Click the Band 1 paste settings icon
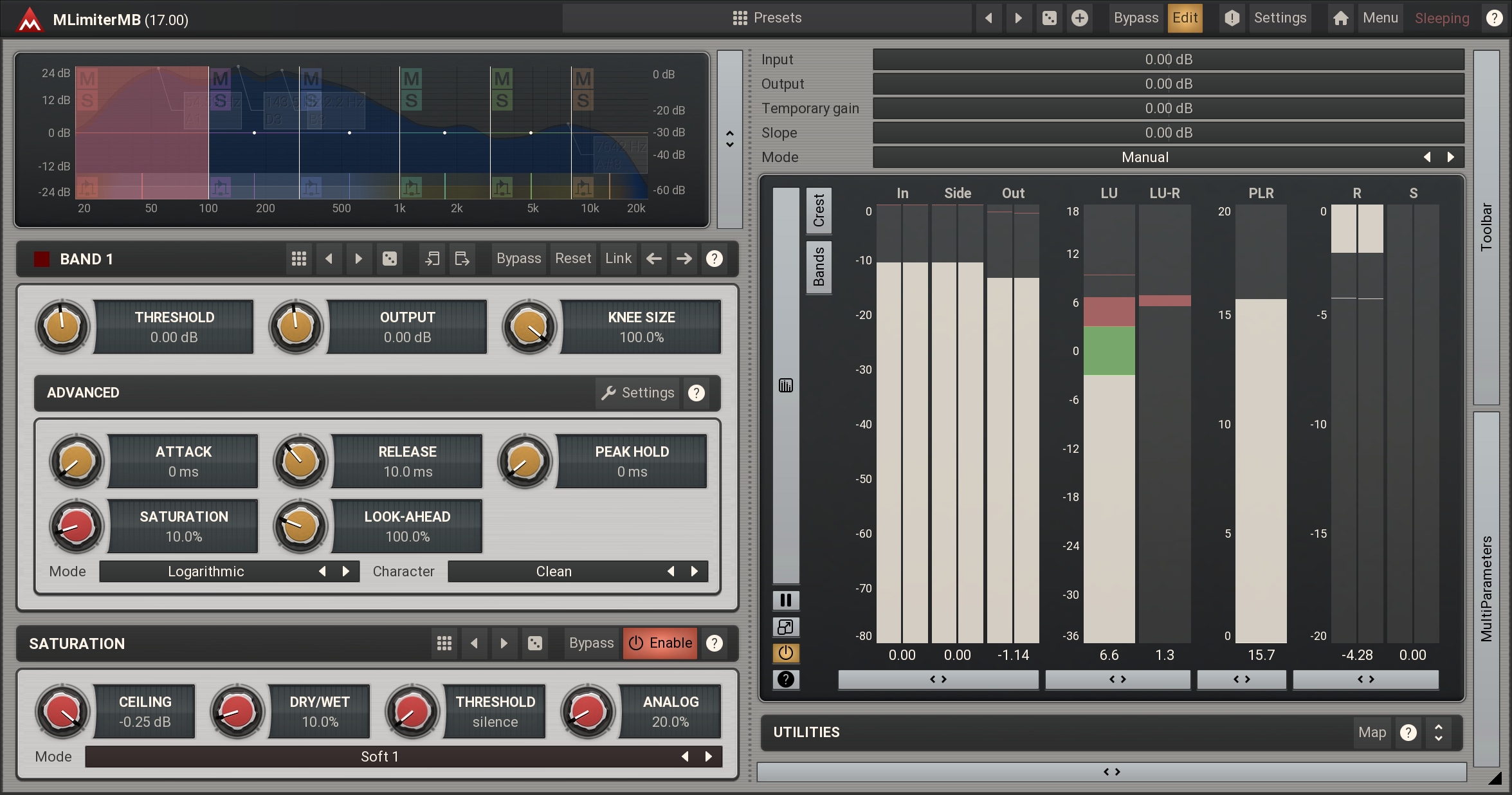This screenshot has width=1512, height=795. (x=462, y=259)
